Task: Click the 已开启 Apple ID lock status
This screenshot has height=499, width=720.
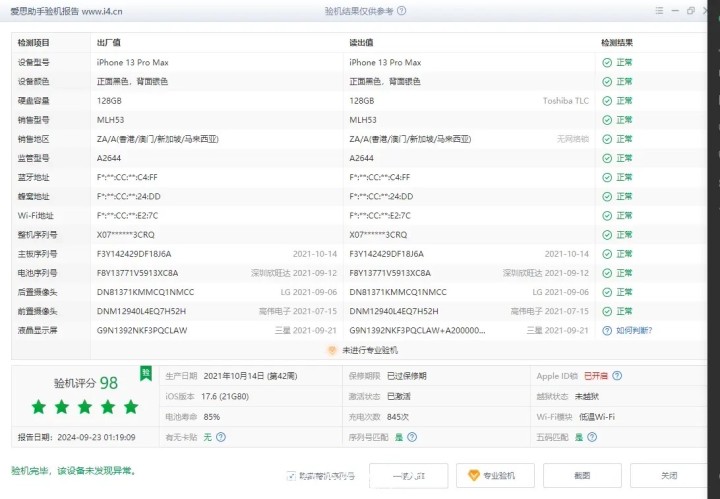Action: [596, 376]
